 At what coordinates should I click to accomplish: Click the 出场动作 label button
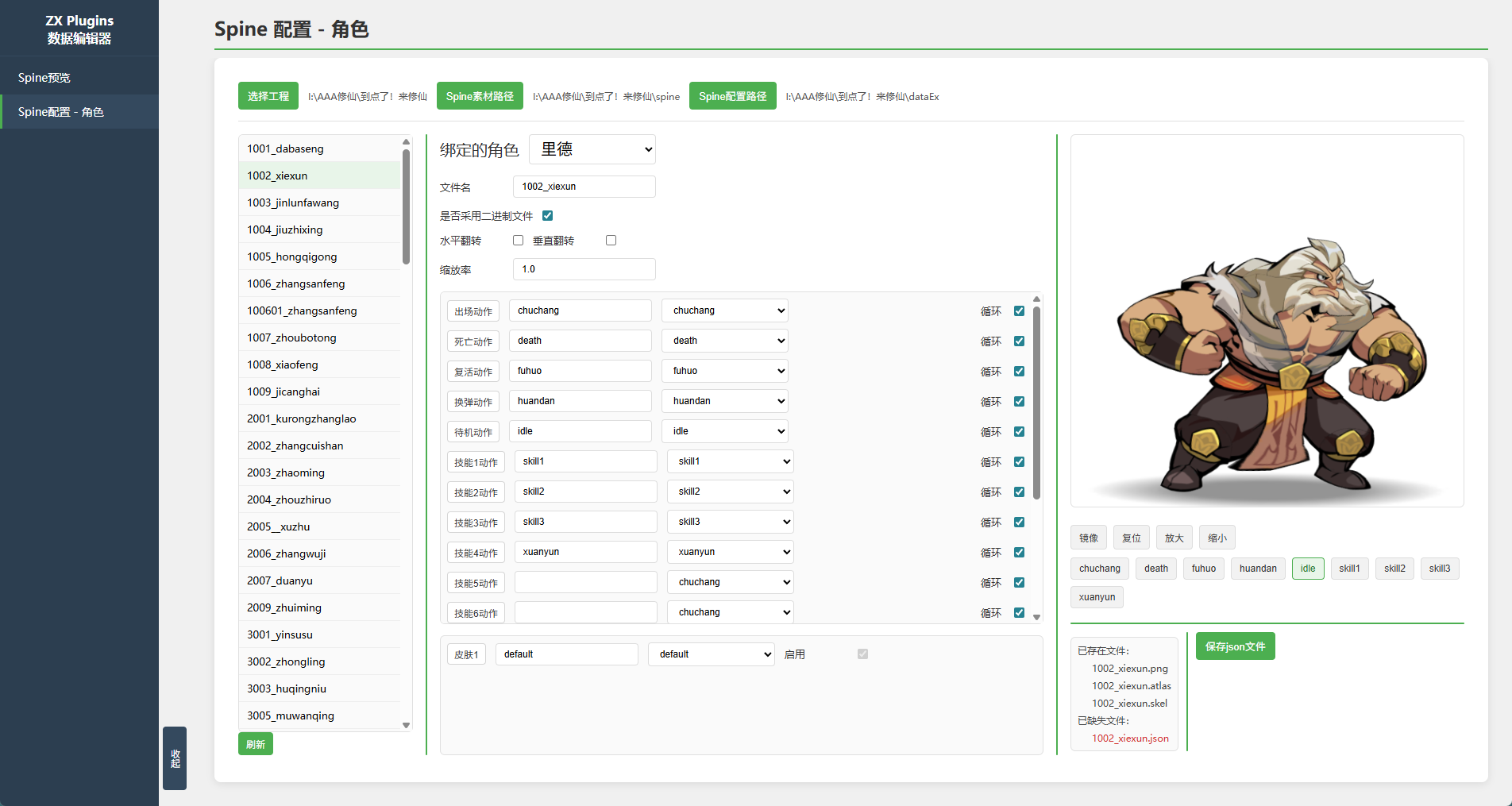(x=473, y=311)
